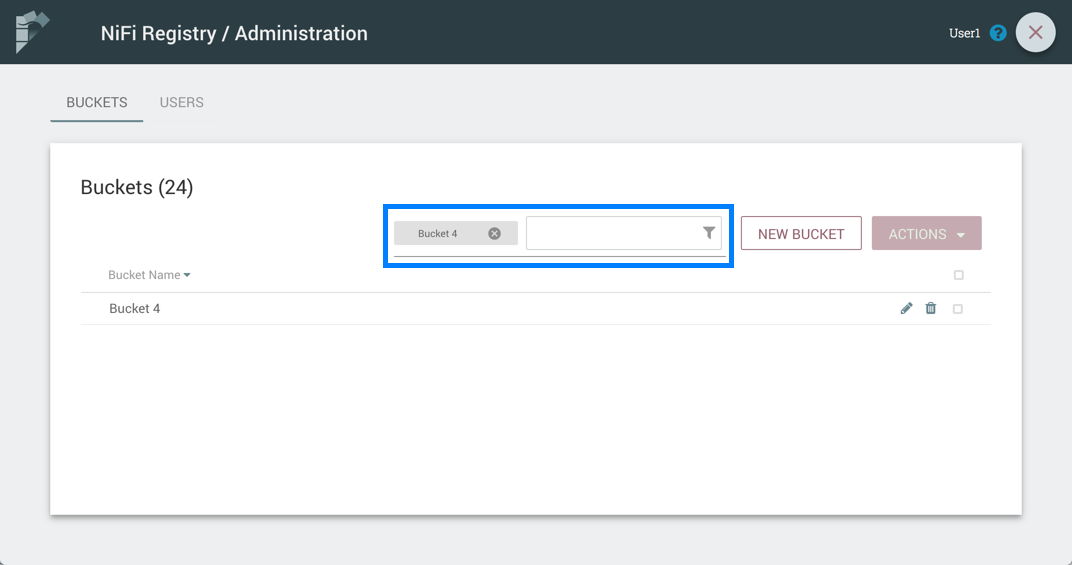Click the User1 account name

point(964,33)
